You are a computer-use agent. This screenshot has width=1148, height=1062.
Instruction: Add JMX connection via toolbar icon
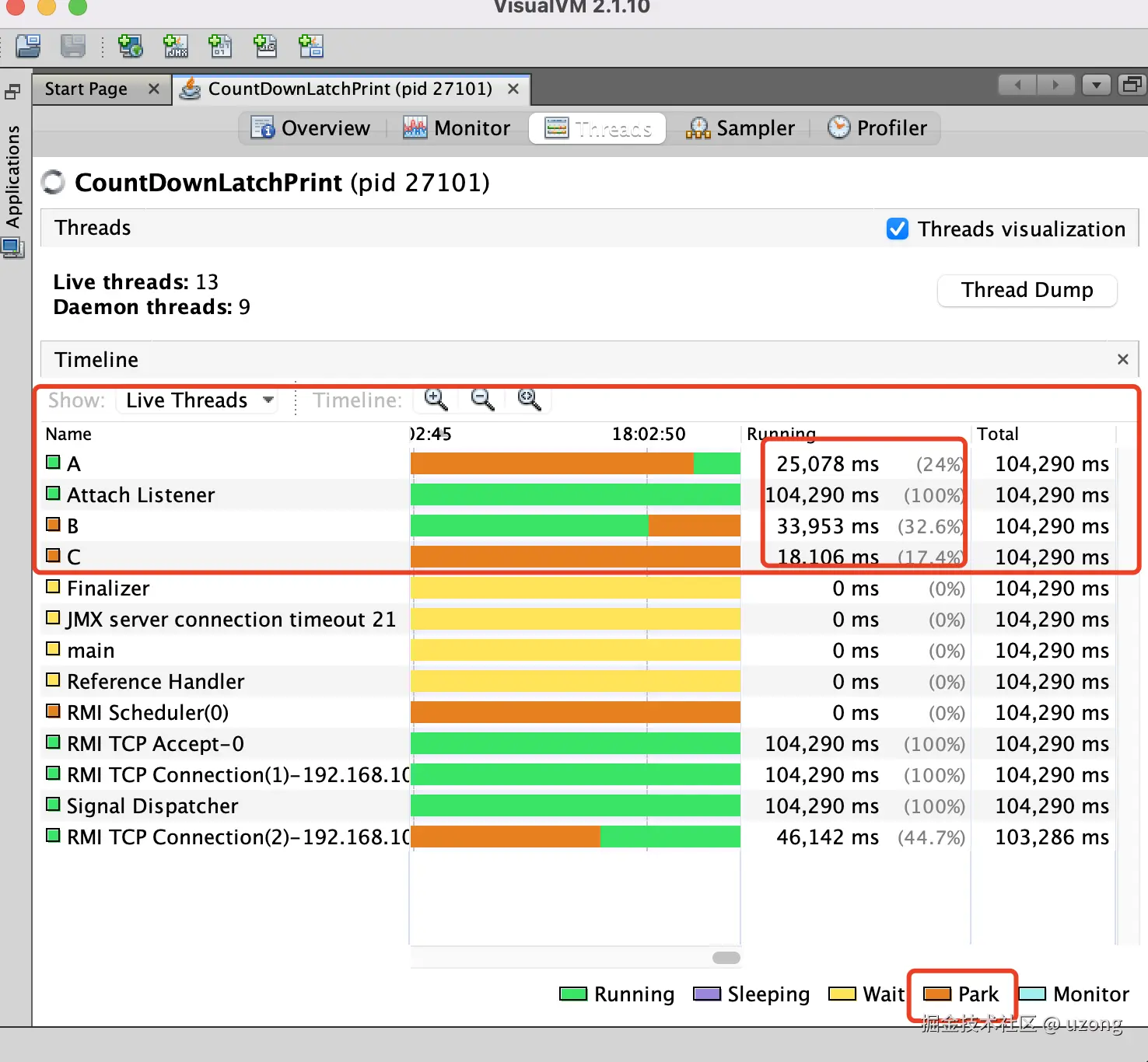point(176,47)
